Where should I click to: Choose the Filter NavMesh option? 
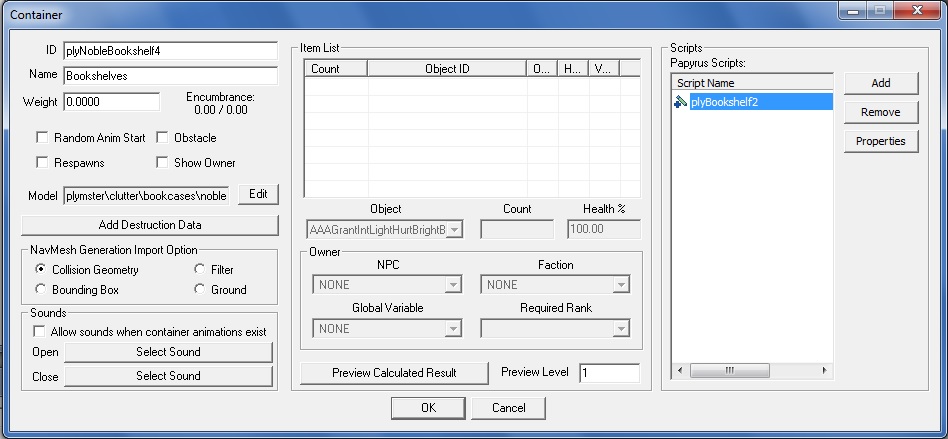click(200, 270)
